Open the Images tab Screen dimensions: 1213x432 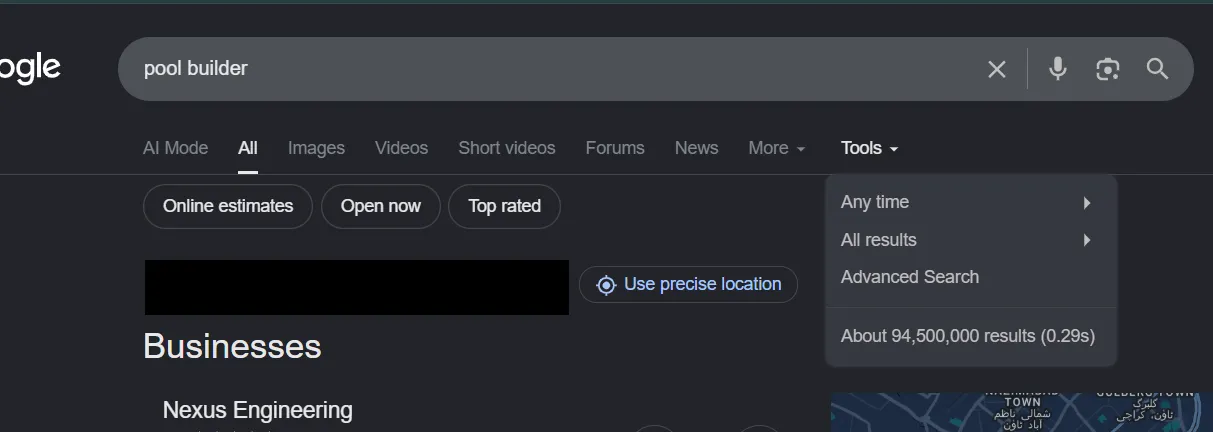pos(316,148)
